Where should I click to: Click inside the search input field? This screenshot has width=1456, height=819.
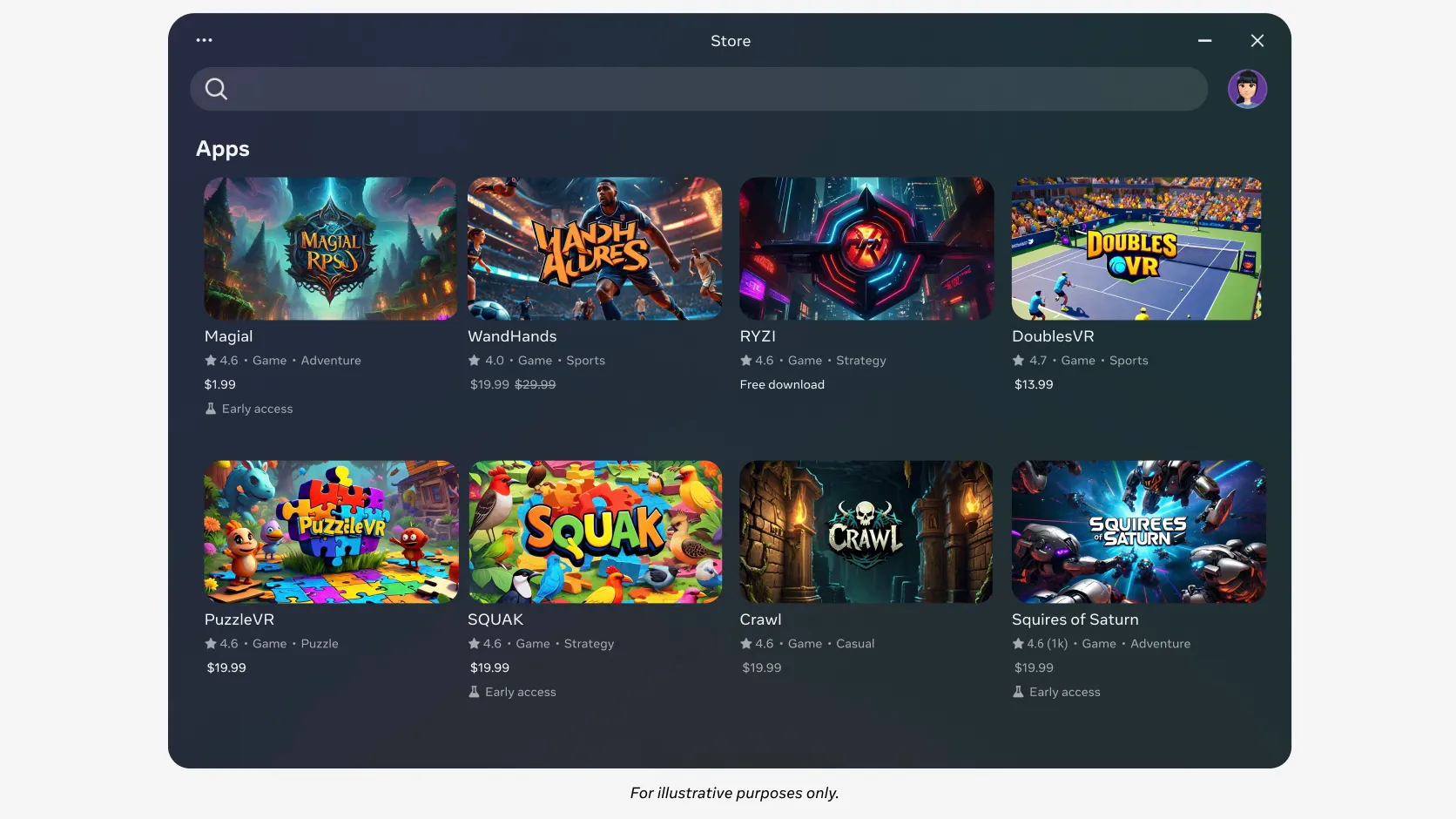tap(697, 89)
